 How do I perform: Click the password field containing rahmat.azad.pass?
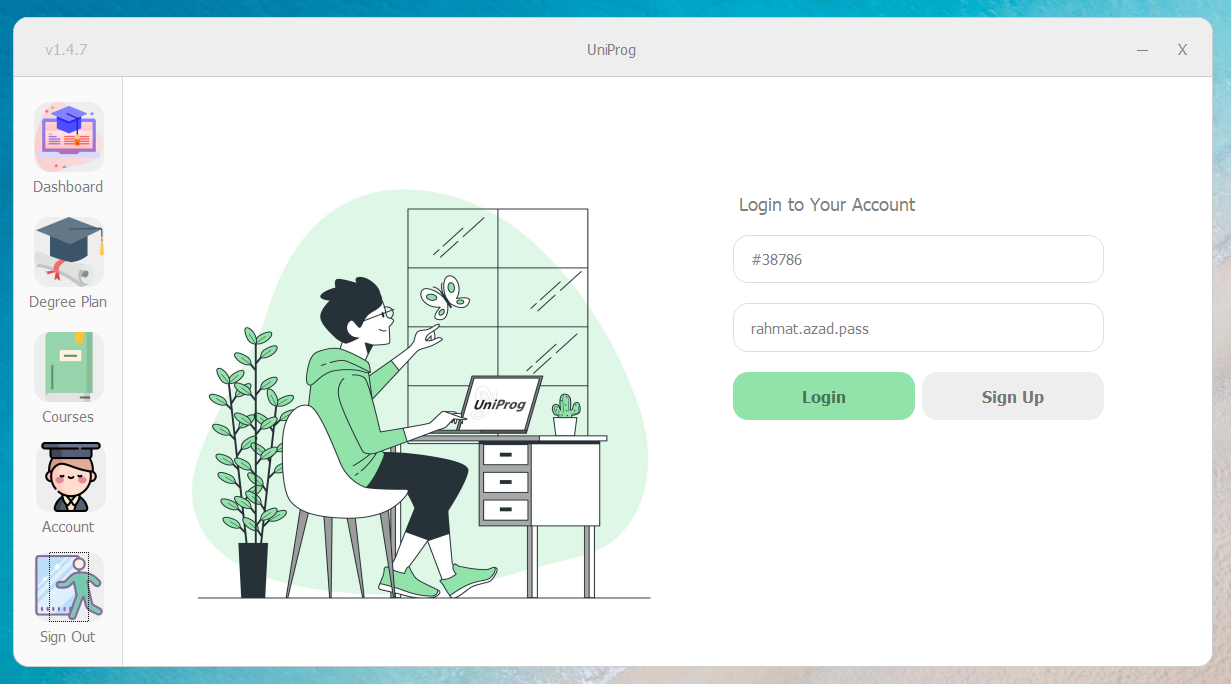click(x=918, y=328)
